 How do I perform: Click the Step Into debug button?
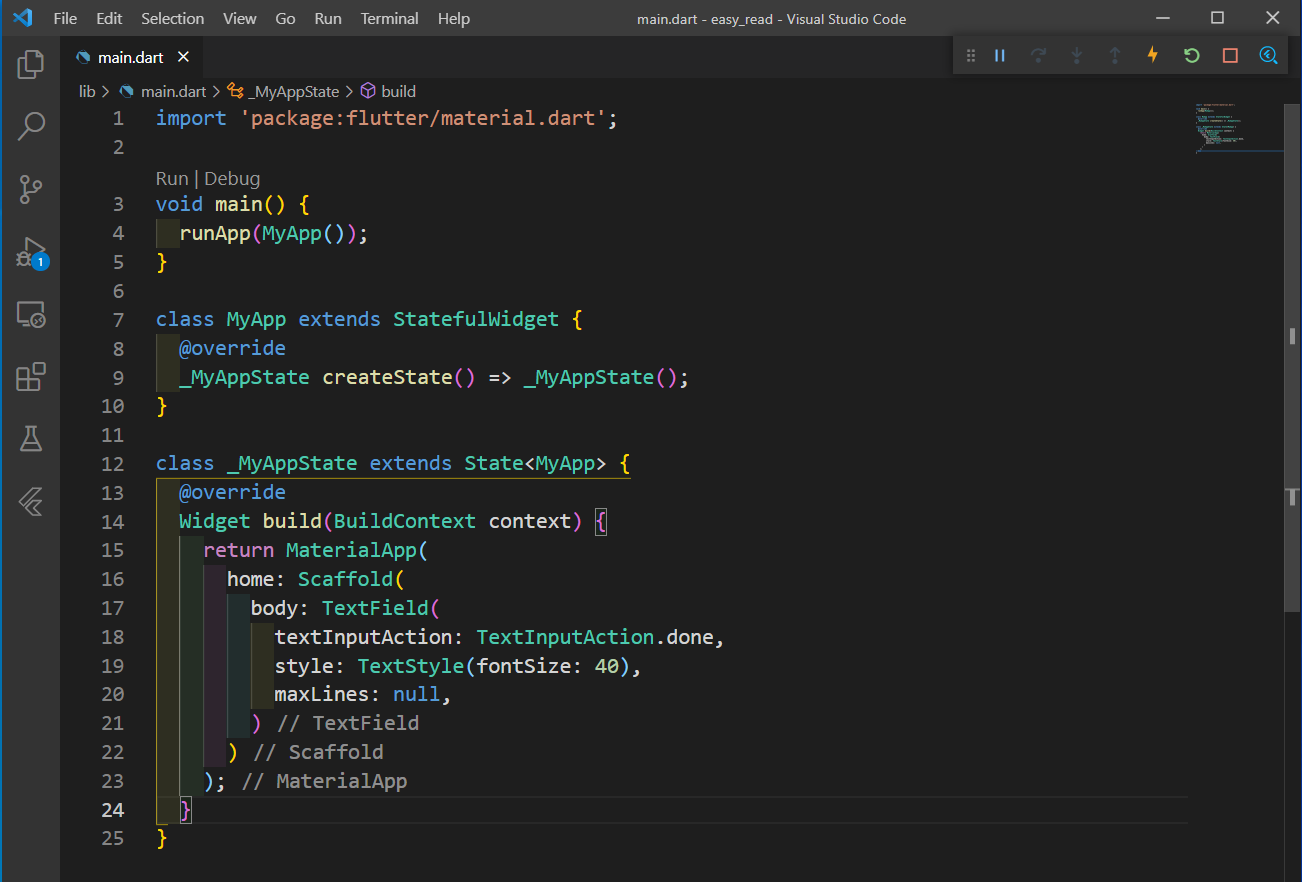pos(1076,56)
